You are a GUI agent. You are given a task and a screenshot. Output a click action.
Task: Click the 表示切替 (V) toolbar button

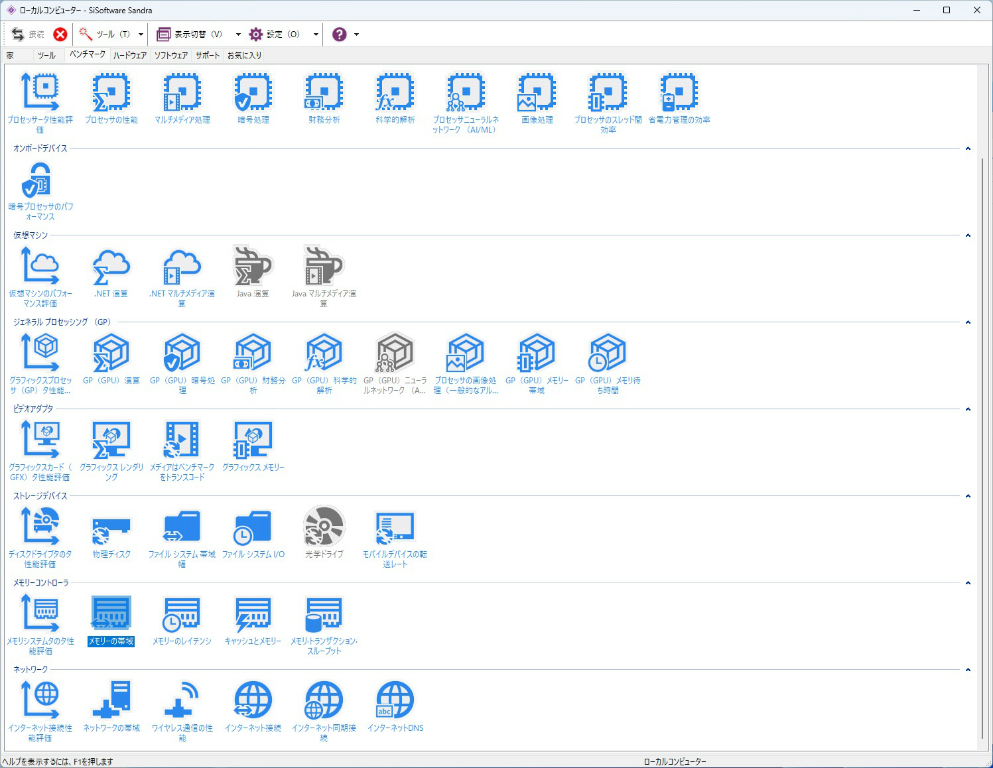point(190,34)
